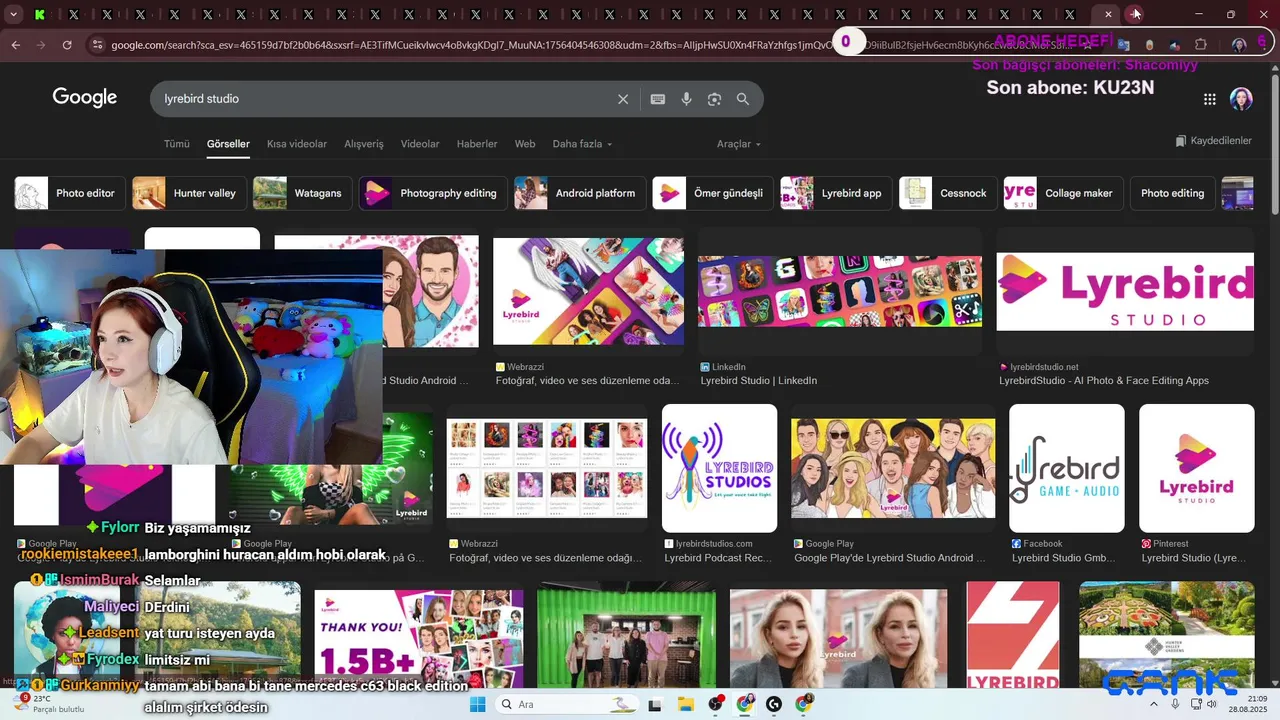1280x720 pixels.
Task: Open the Kısa videolar tab
Action: pos(297,144)
